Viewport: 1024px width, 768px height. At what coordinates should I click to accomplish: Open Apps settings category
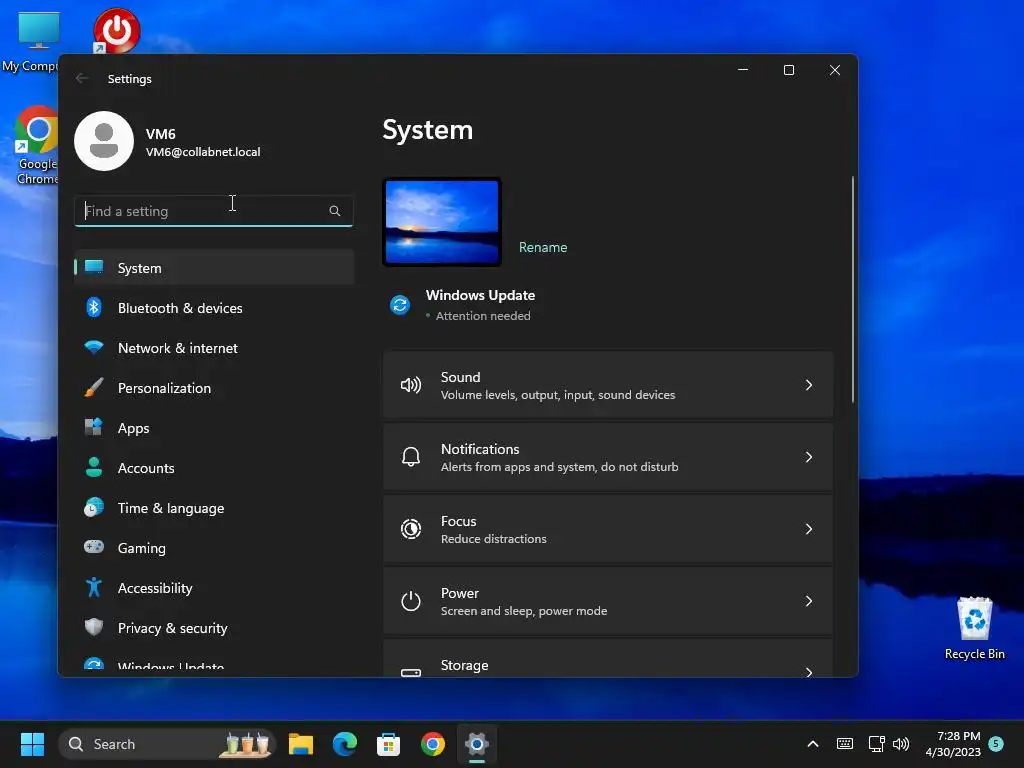(214, 428)
